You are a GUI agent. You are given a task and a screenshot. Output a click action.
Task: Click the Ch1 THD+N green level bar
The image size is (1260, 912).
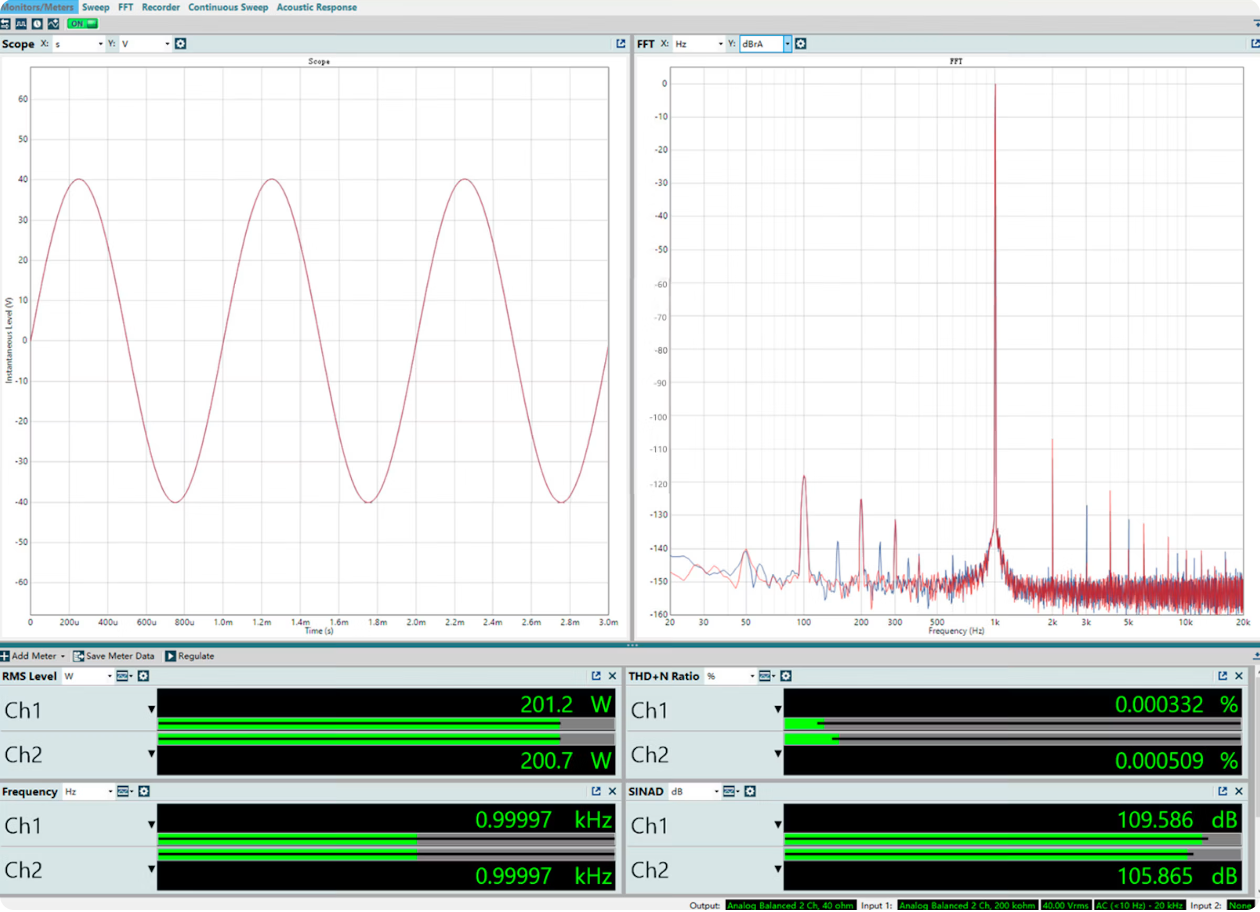803,722
